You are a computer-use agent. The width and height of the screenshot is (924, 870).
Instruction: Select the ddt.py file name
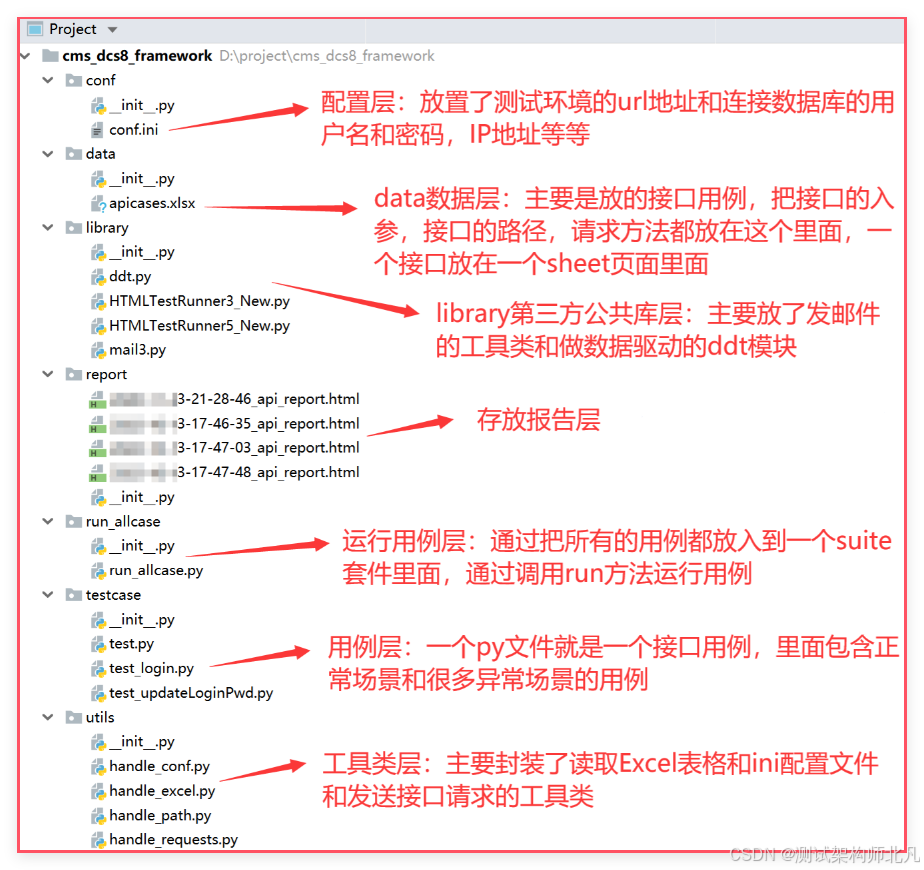click(x=130, y=276)
